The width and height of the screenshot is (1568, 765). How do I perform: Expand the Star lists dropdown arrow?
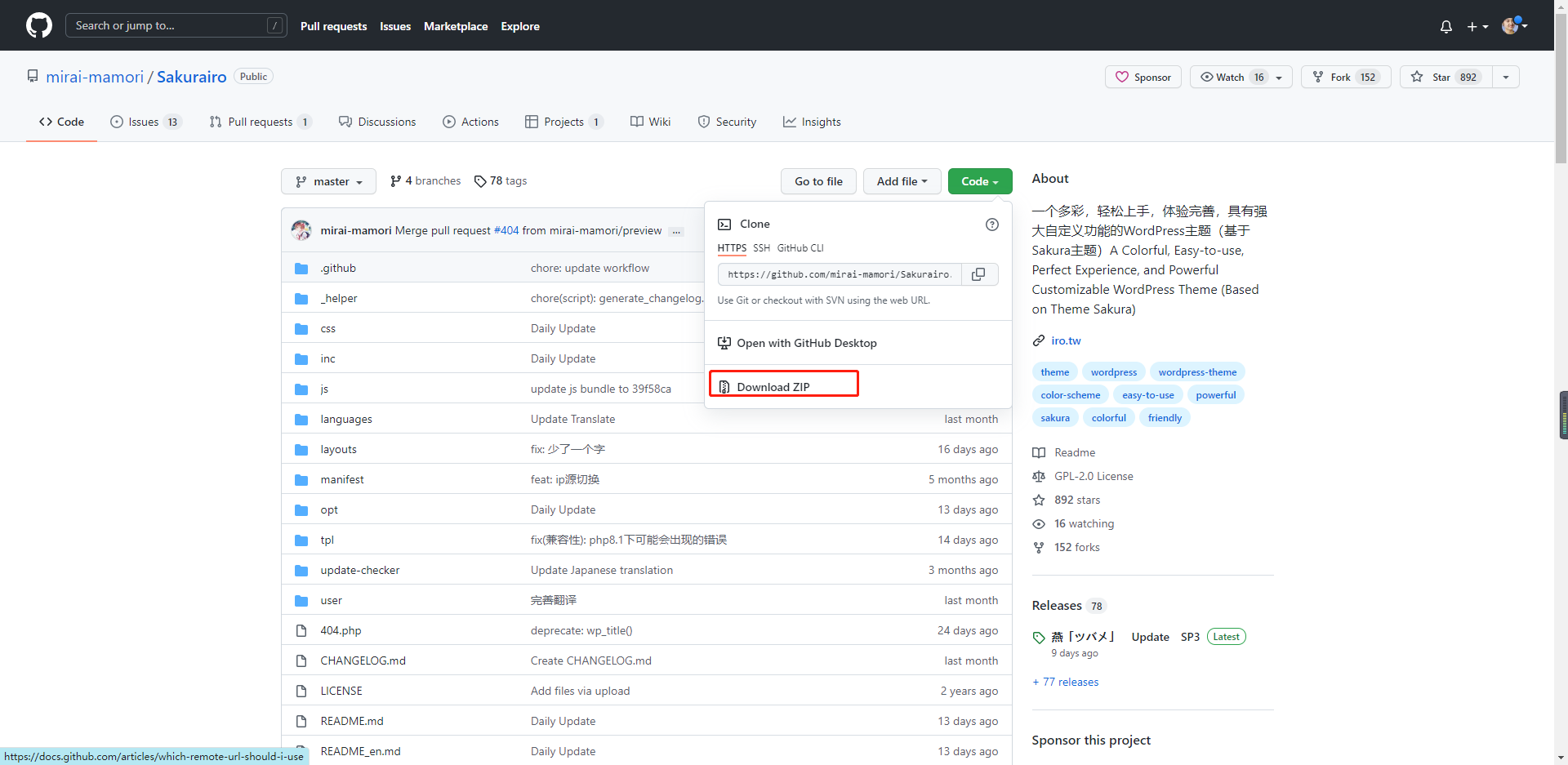click(1506, 77)
